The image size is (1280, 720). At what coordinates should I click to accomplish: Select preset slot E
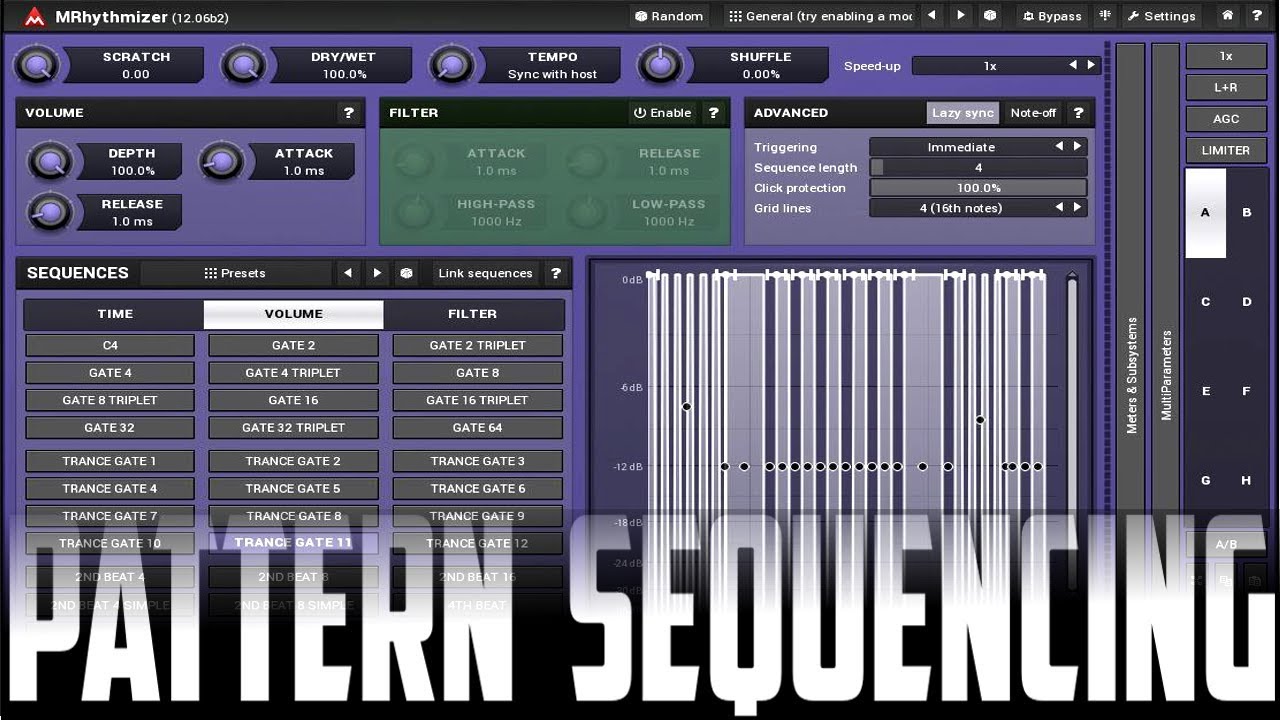coord(1205,391)
